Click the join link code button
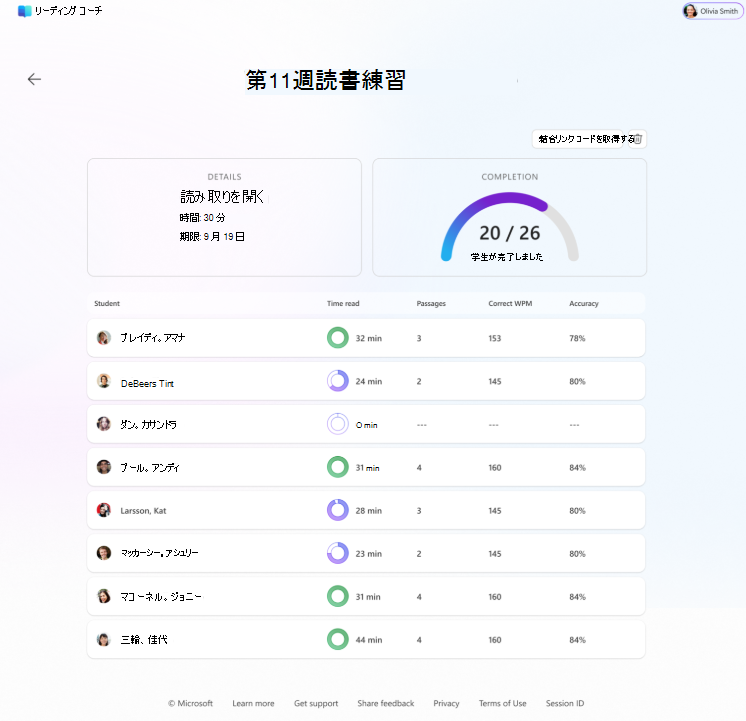Viewport: 746px width, 721px height. 577,139
